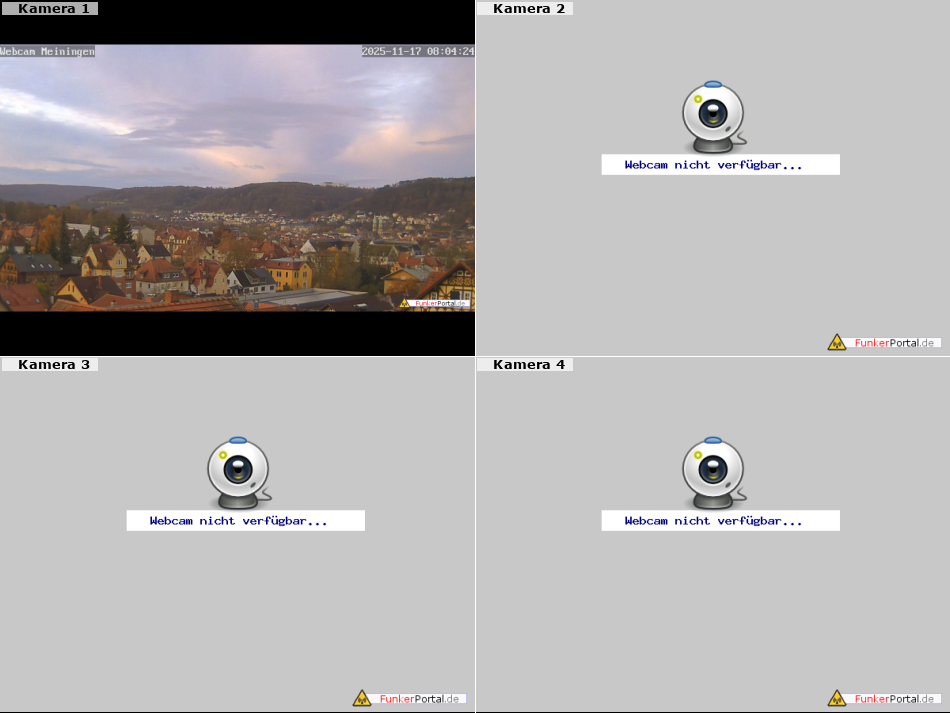Click the Webcam Meiningen caption overlay

click(48, 51)
